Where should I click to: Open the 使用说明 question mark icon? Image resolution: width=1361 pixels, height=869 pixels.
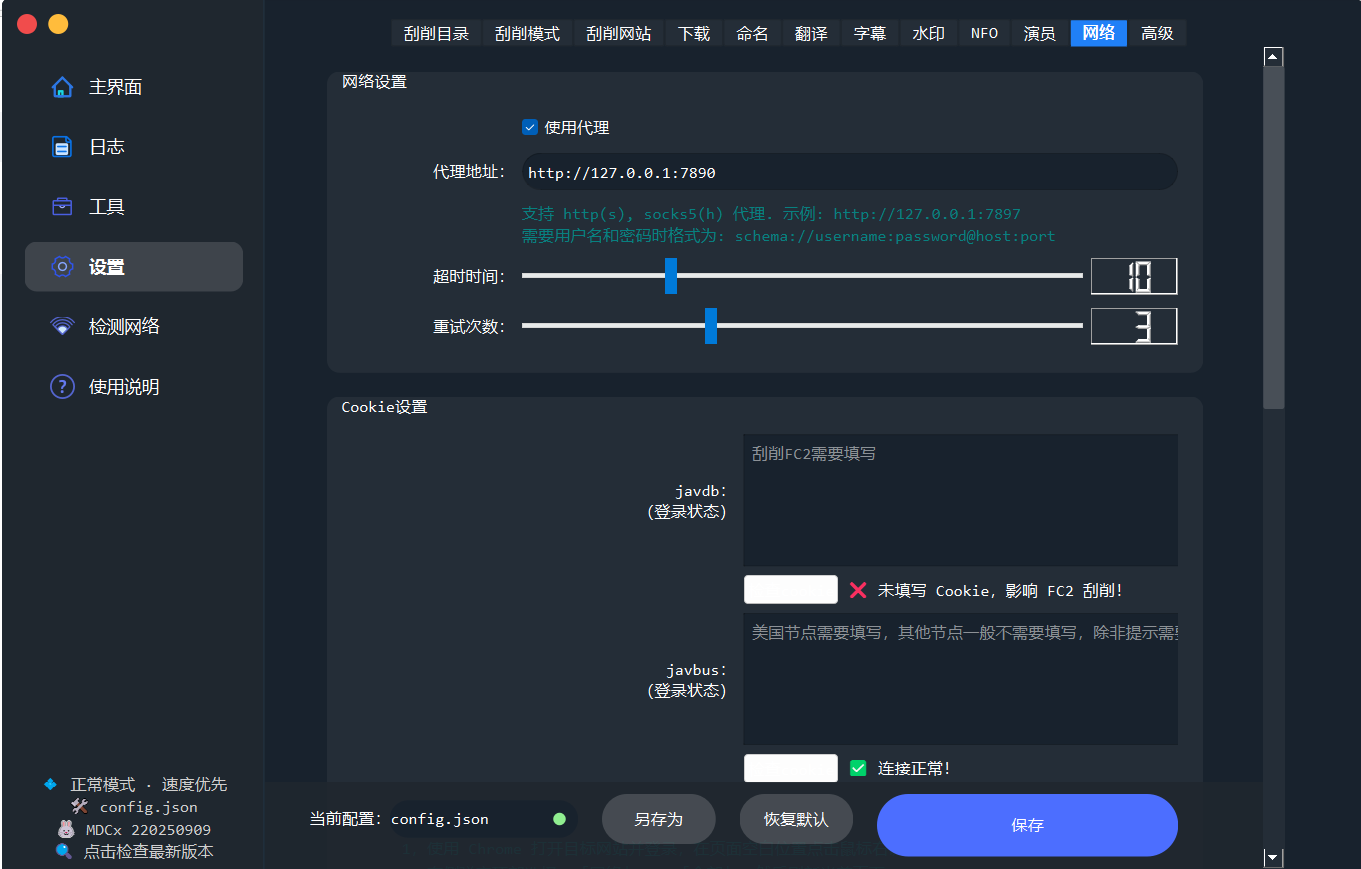pyautogui.click(x=62, y=386)
